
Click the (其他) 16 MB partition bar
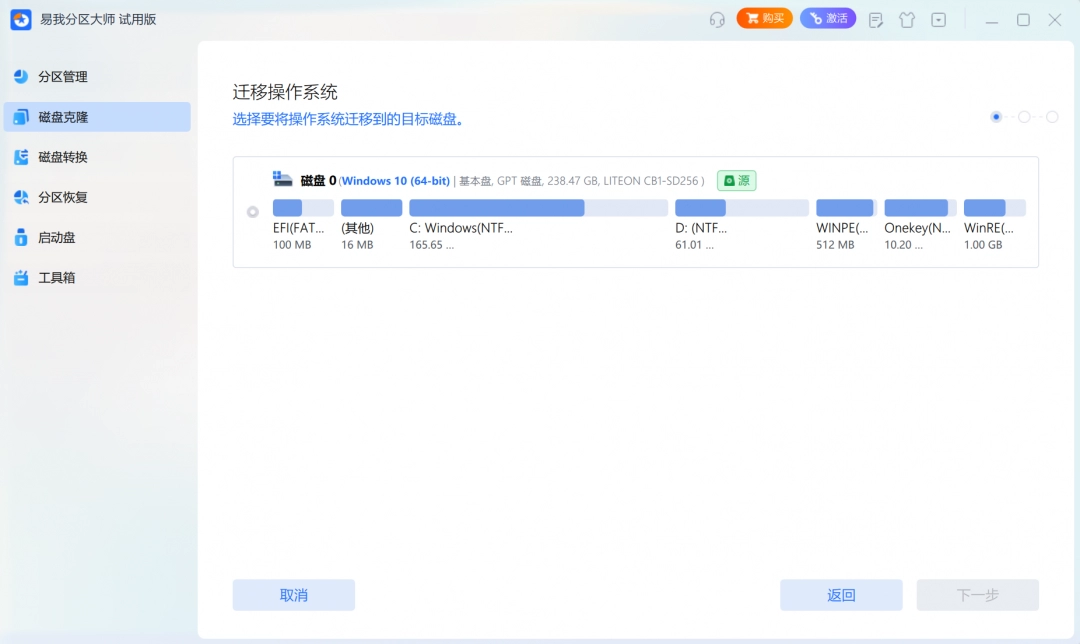371,207
